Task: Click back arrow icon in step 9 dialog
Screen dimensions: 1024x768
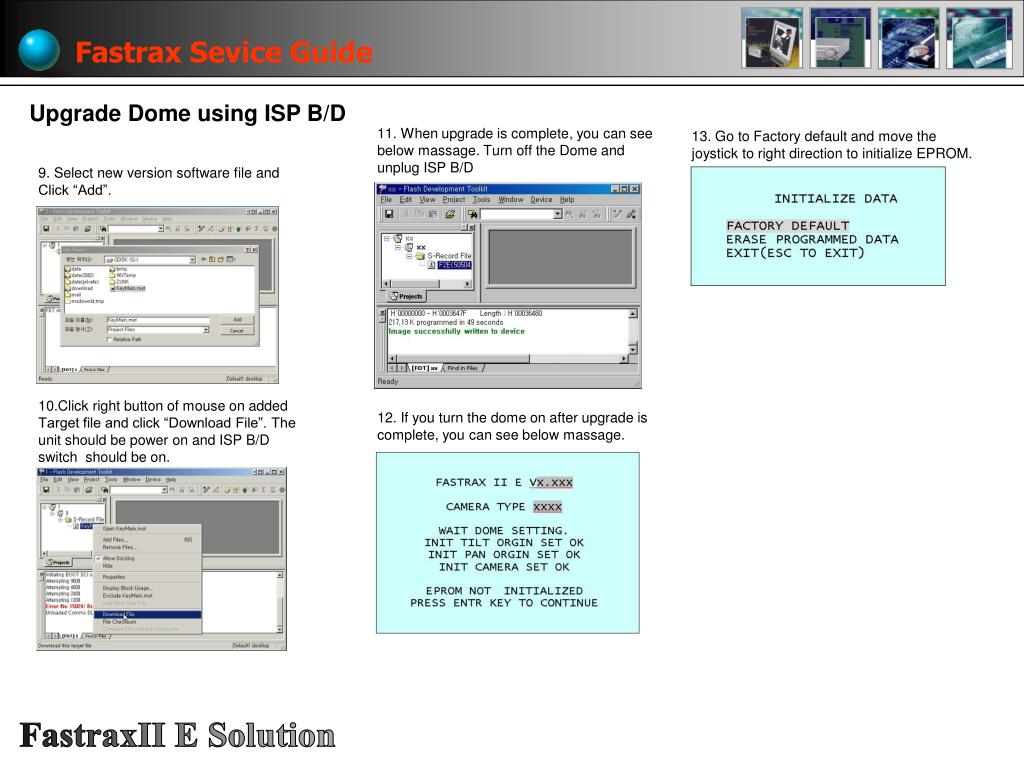Action: tap(203, 259)
